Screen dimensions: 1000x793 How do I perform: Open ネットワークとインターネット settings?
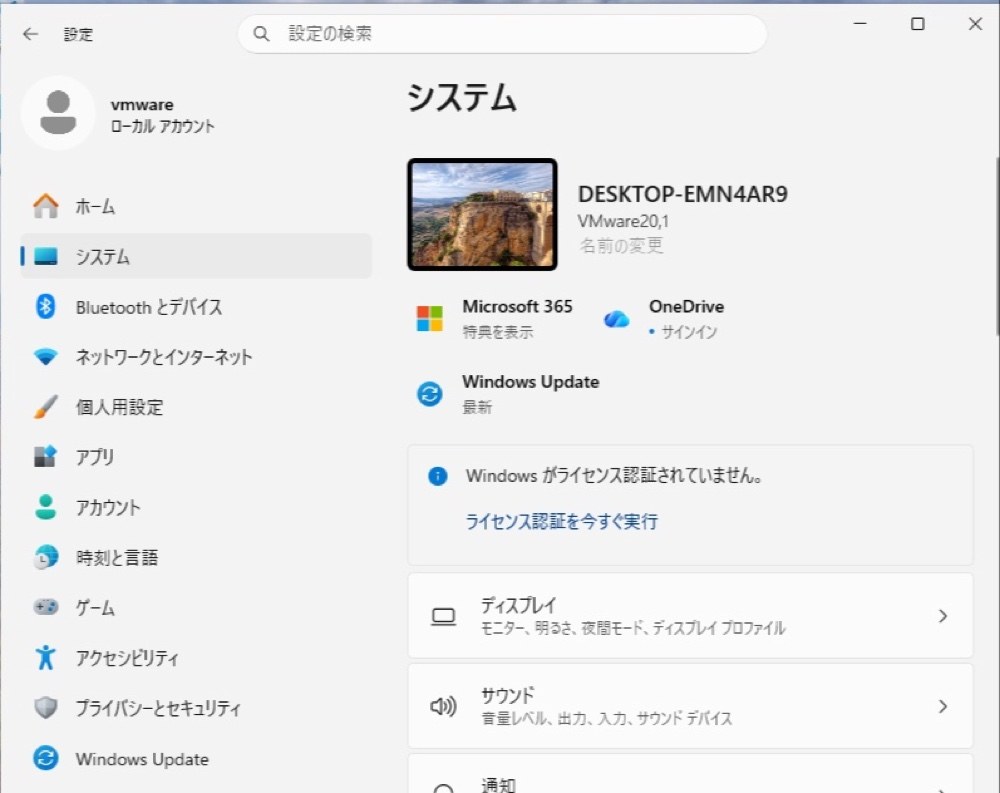(x=196, y=357)
